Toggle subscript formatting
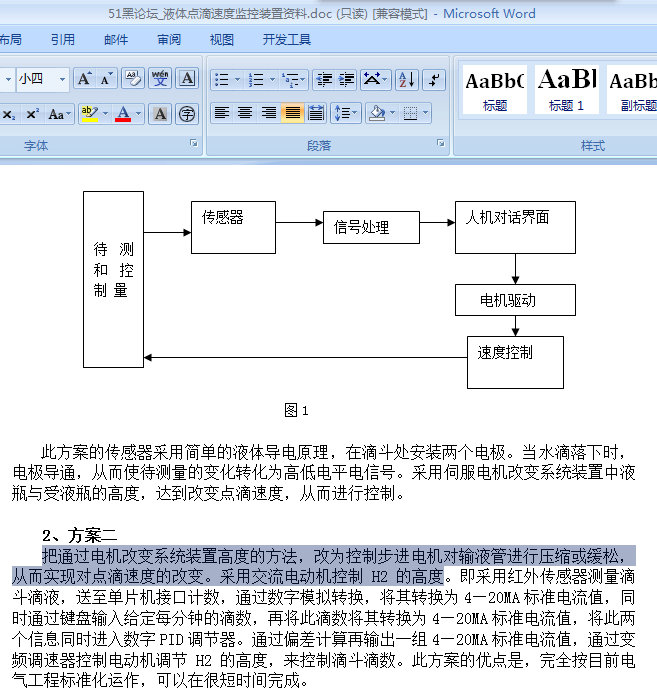 pyautogui.click(x=9, y=114)
